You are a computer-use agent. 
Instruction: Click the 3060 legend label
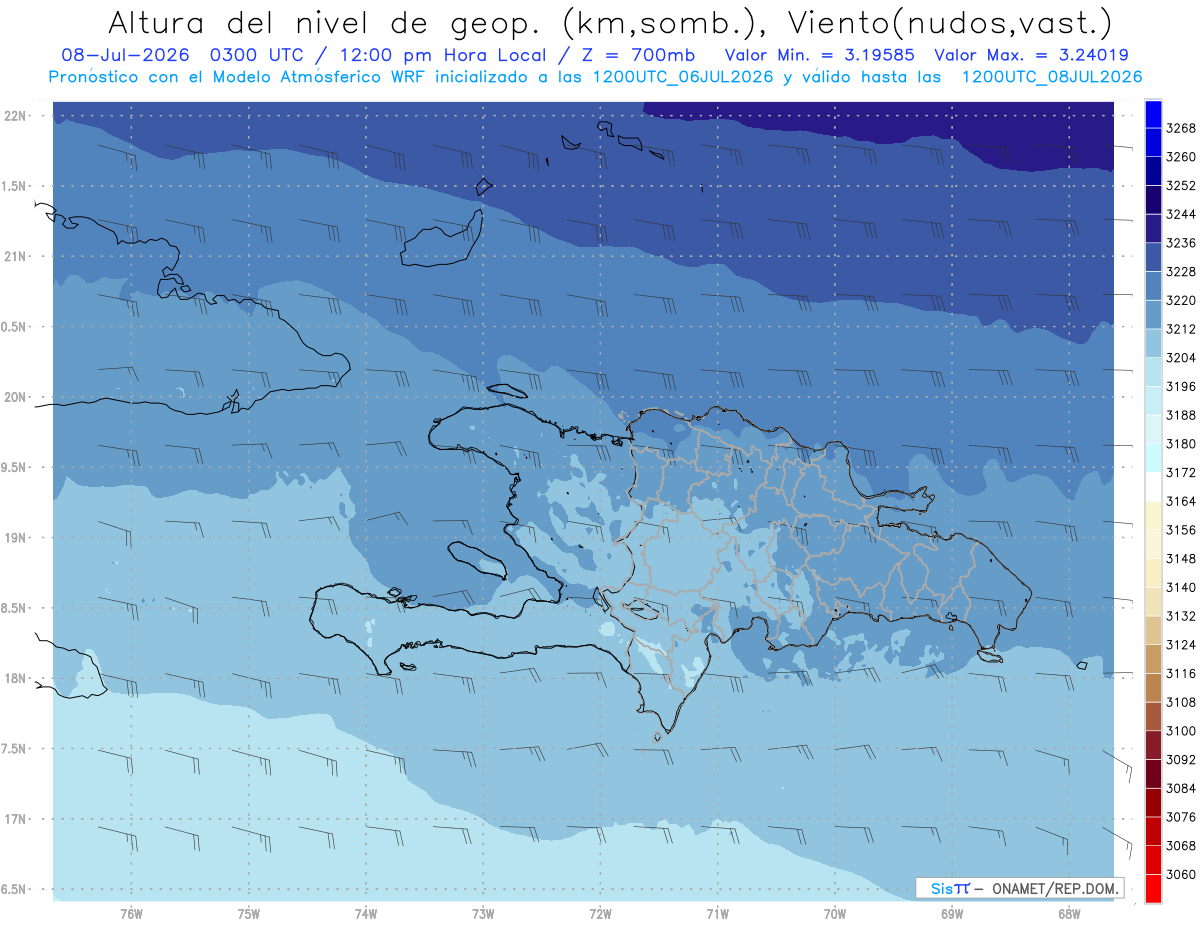coord(1180,874)
